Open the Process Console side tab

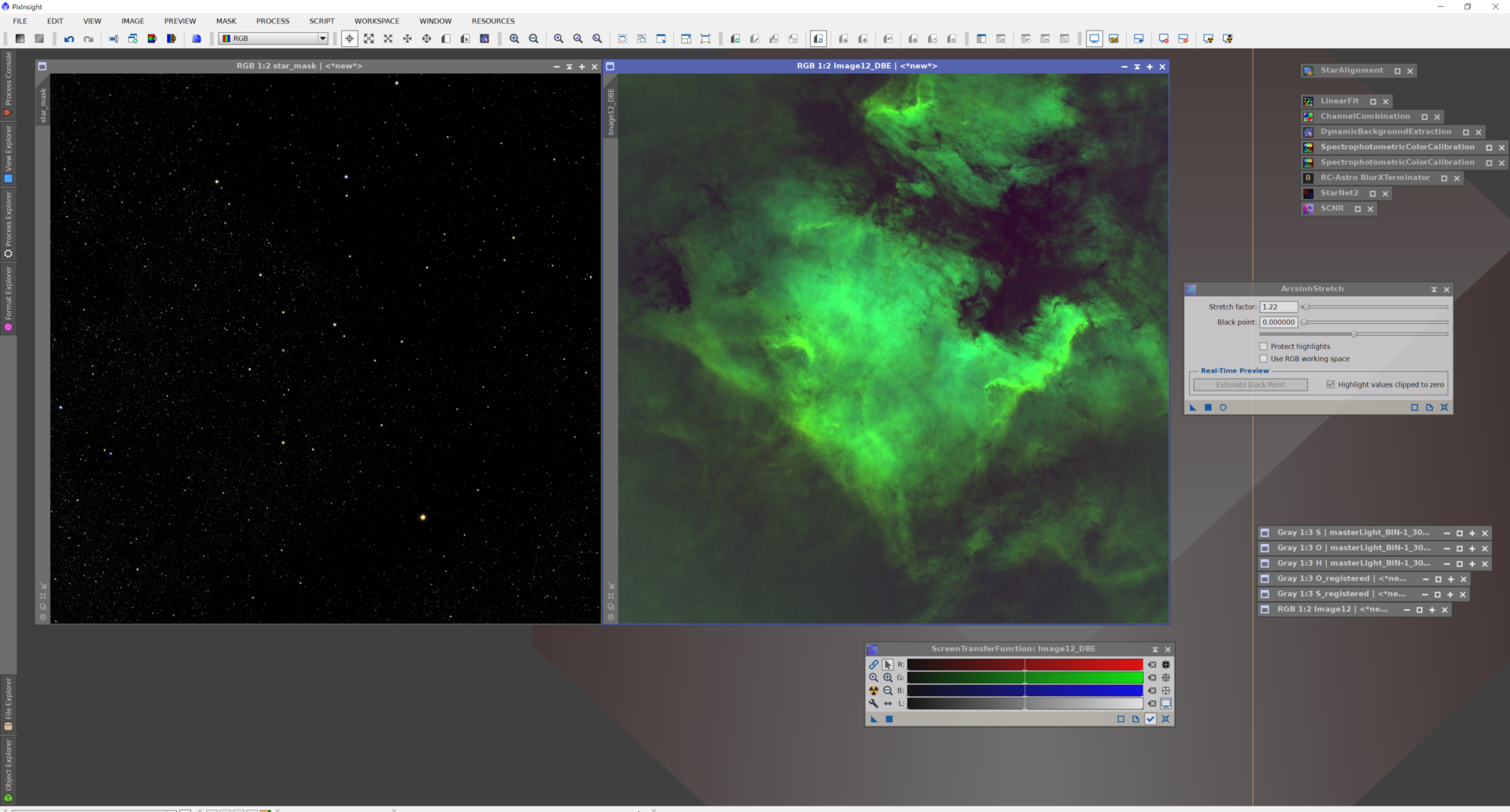[8, 84]
